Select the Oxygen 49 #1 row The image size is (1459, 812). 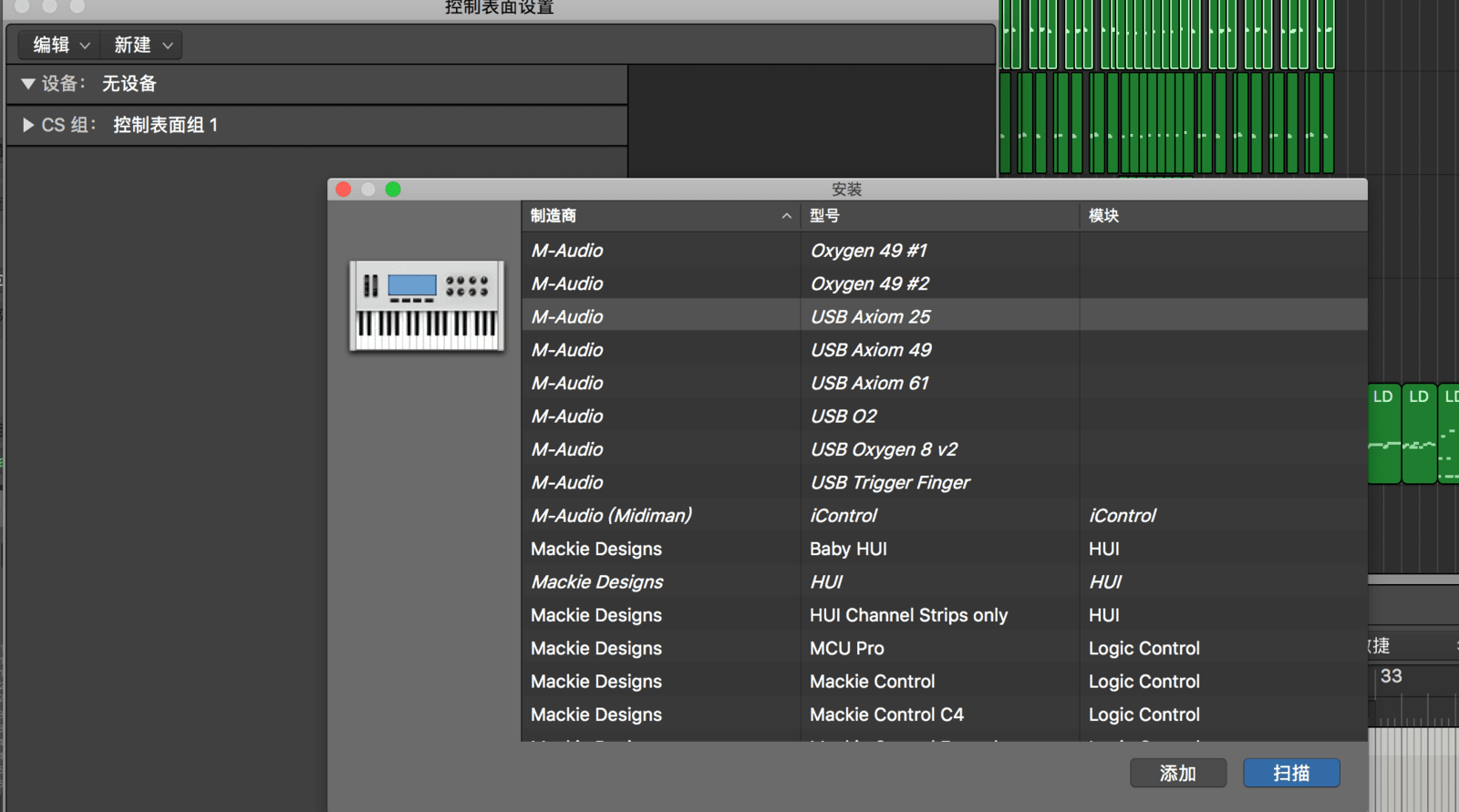[x=944, y=251]
